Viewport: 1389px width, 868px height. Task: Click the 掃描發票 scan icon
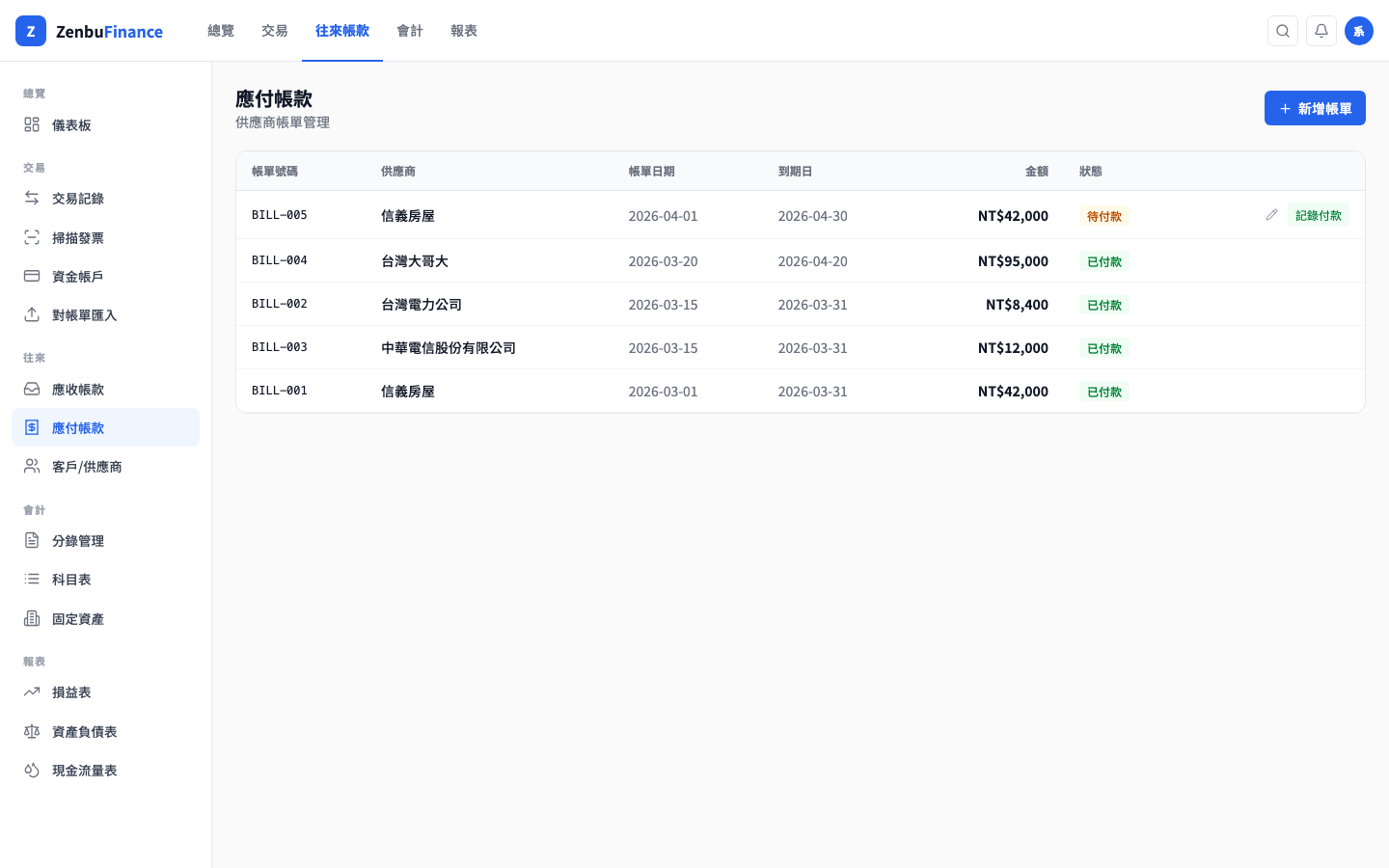pos(32,237)
